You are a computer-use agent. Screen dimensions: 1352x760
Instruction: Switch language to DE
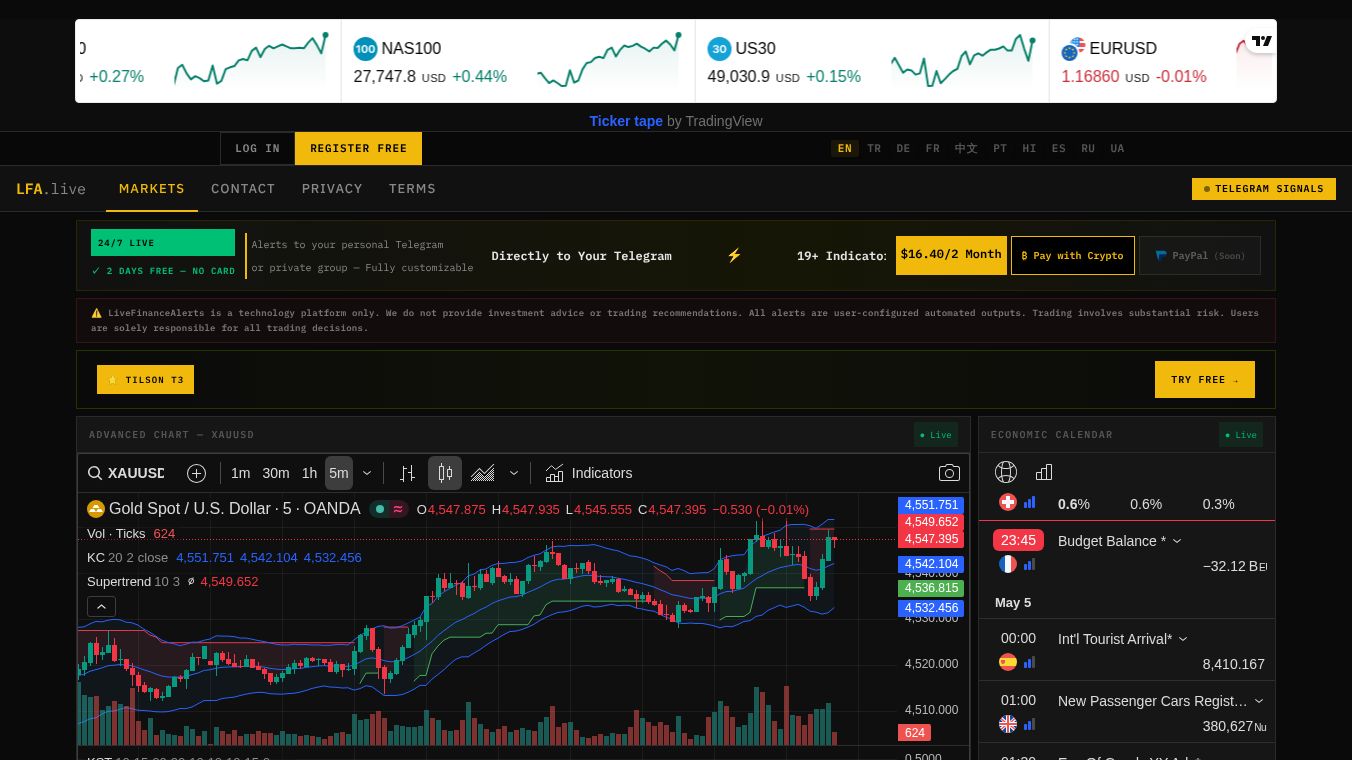click(x=904, y=148)
